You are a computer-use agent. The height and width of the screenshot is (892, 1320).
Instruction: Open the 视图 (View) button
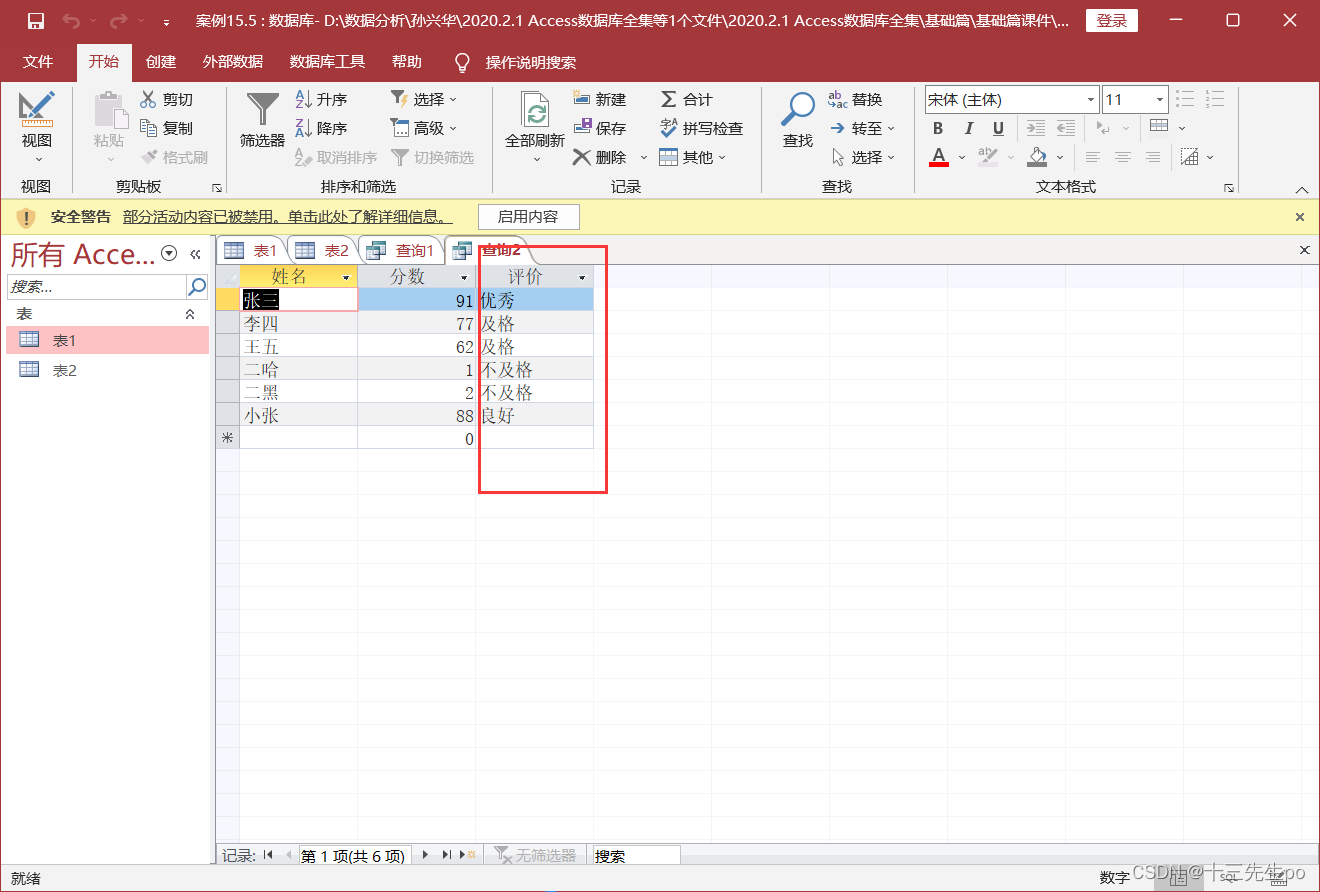37,130
